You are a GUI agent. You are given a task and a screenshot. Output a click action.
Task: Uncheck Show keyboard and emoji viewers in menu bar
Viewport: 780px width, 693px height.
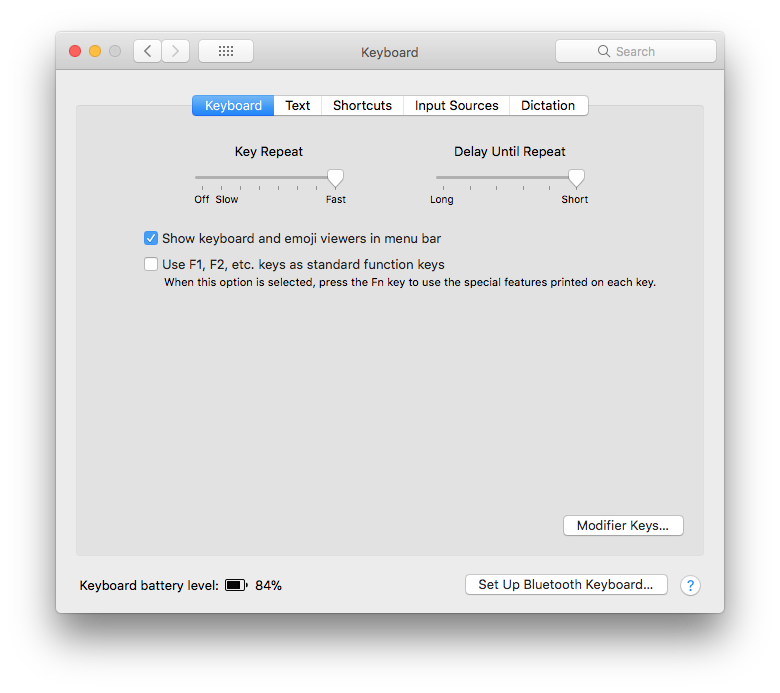(x=151, y=238)
